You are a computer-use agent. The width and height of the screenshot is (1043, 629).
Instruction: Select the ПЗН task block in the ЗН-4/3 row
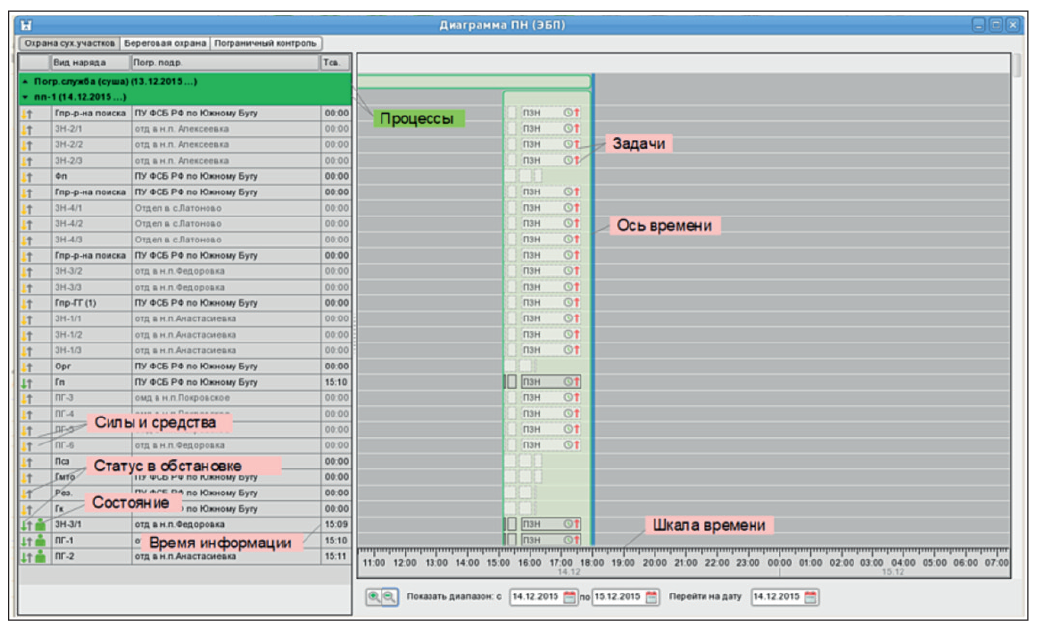pyautogui.click(x=551, y=239)
